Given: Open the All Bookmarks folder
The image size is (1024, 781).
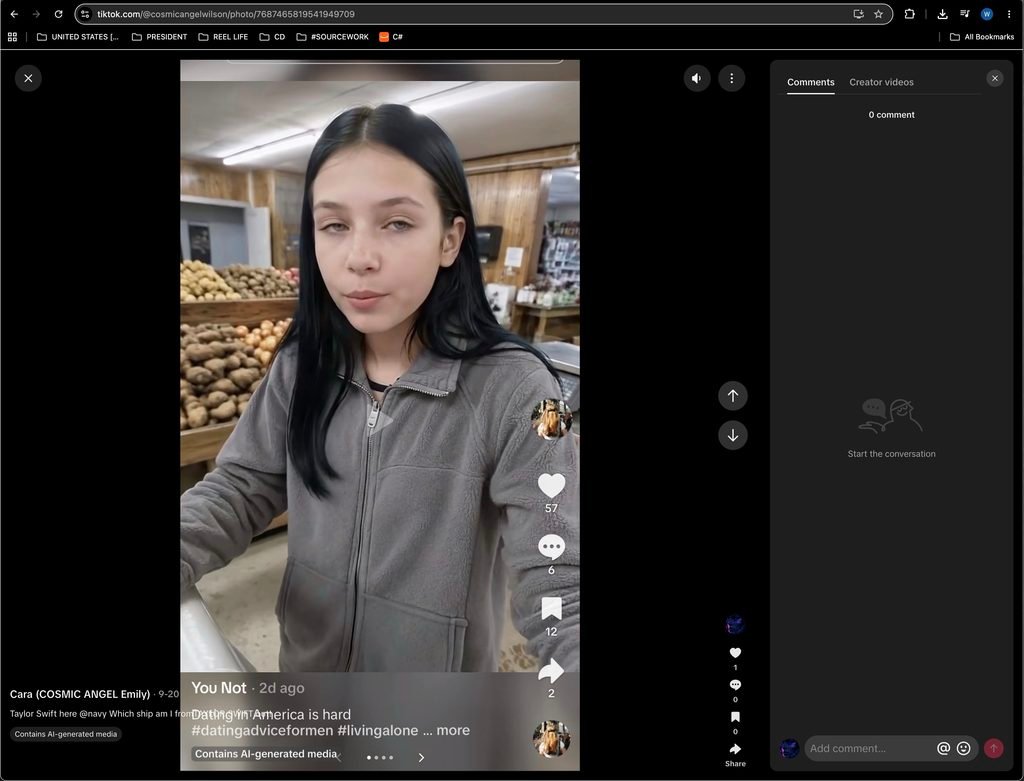Looking at the screenshot, I should tap(982, 37).
